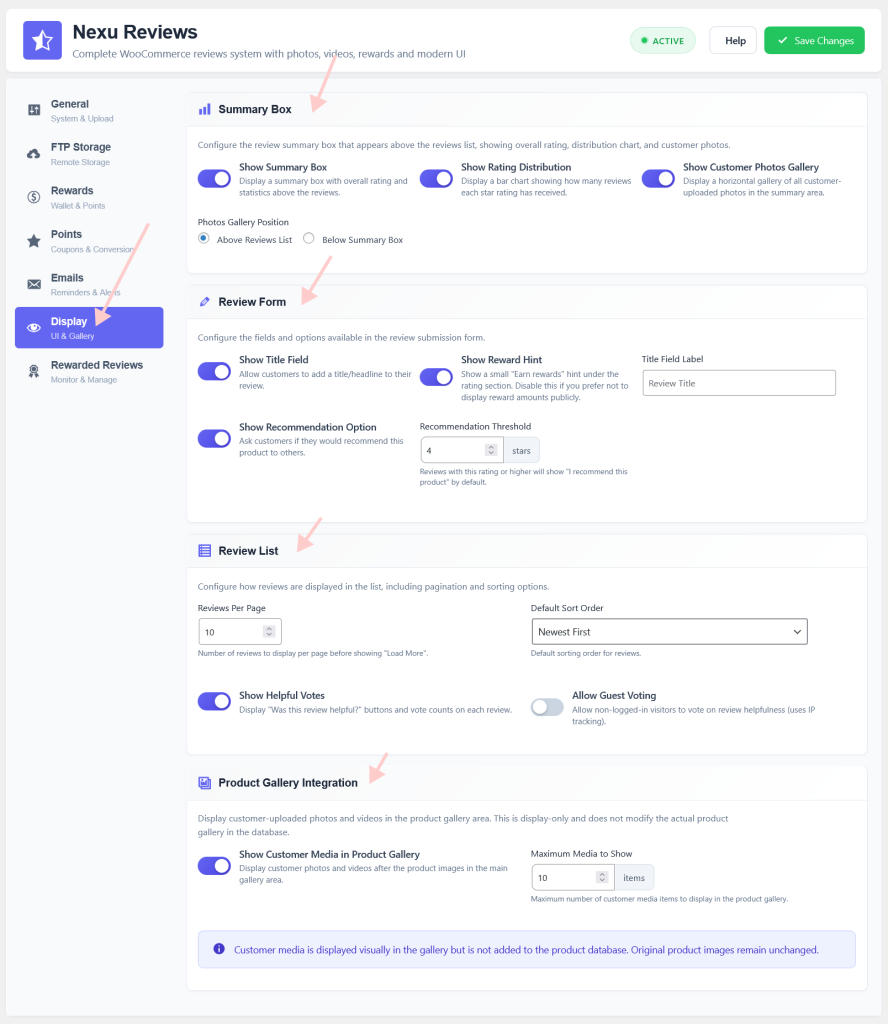Click the 'stars' unit label
Screen dimensions: 888x1024
(521, 450)
